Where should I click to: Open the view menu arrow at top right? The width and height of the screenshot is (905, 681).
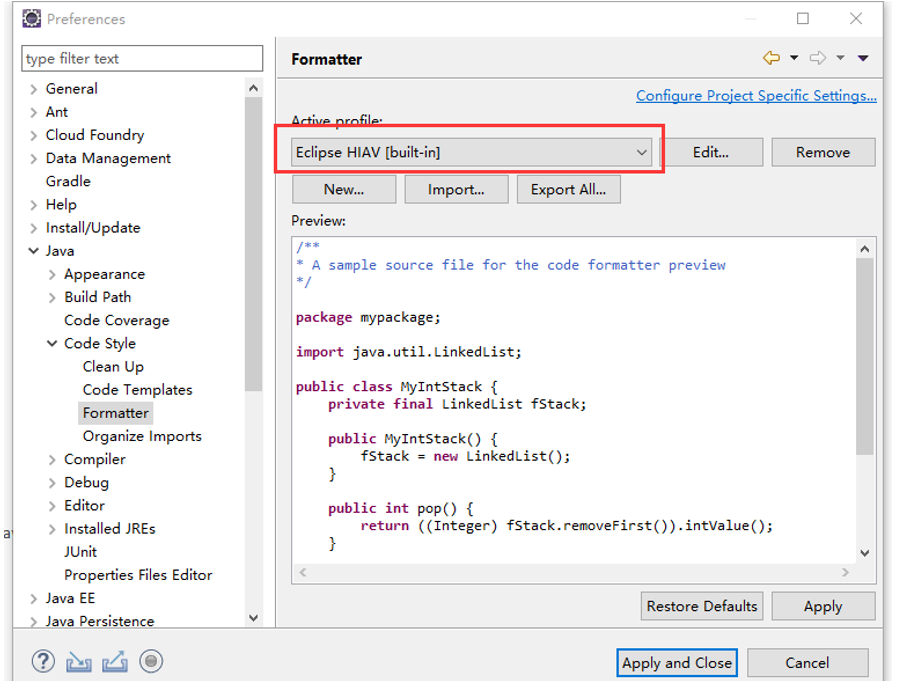864,58
